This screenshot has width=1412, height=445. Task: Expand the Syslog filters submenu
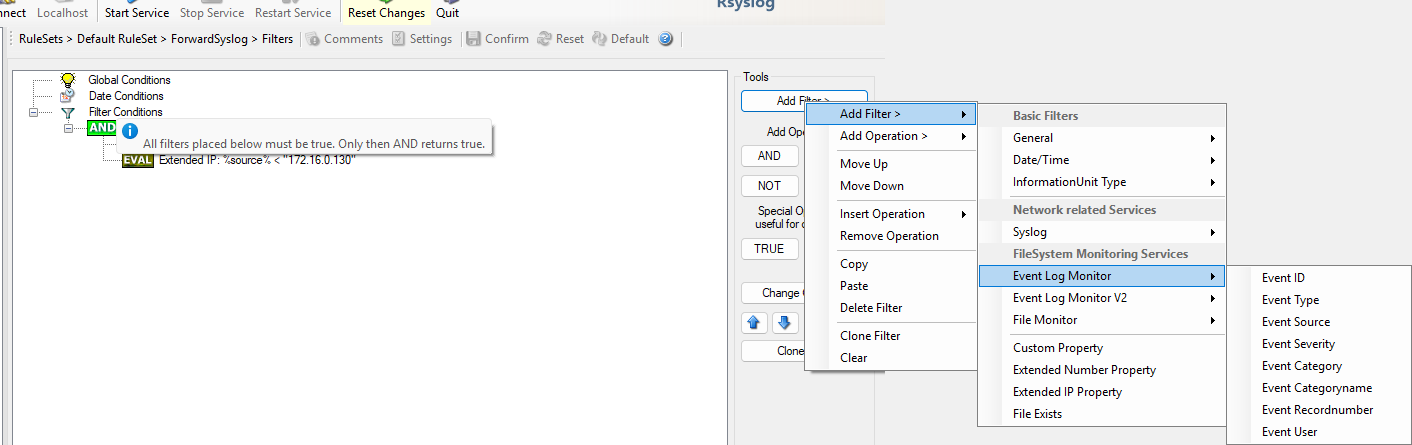(x=1102, y=232)
